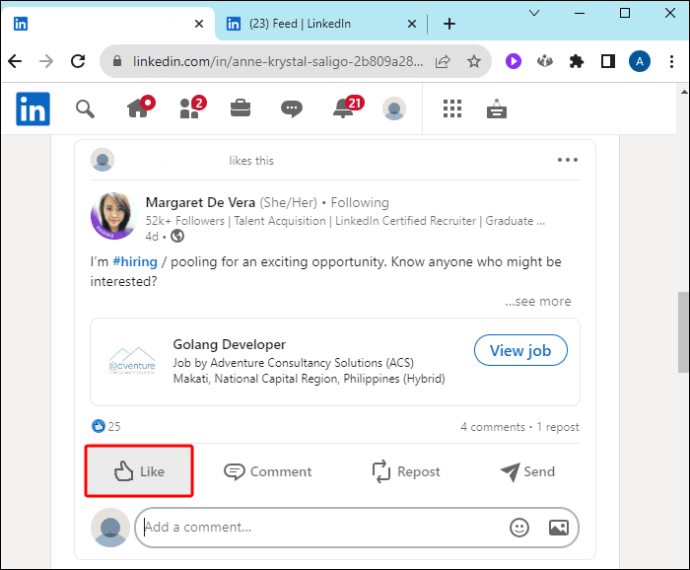Go to LinkedIn Home icon

(x=141, y=107)
